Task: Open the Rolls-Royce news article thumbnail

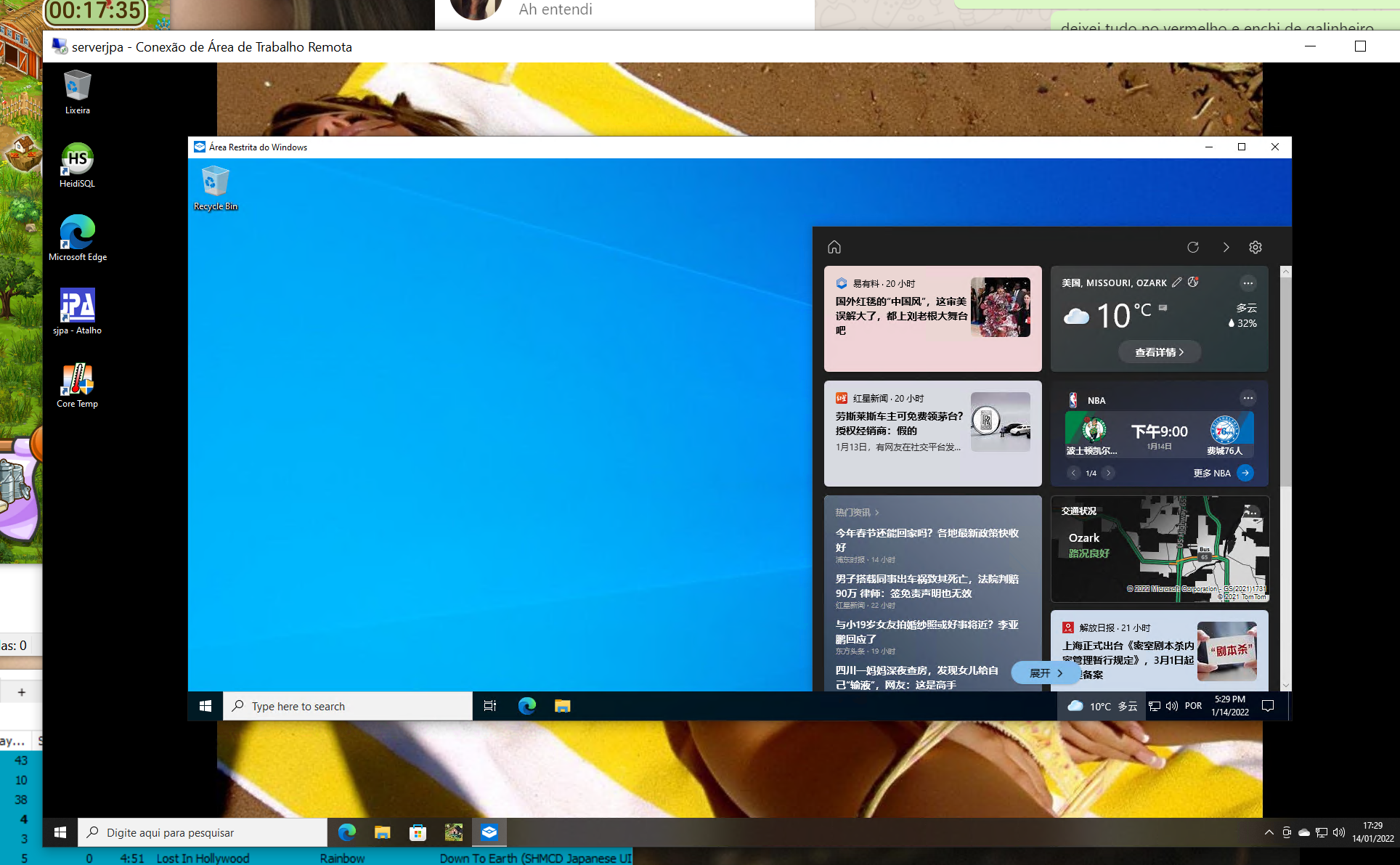Action: (1000, 422)
